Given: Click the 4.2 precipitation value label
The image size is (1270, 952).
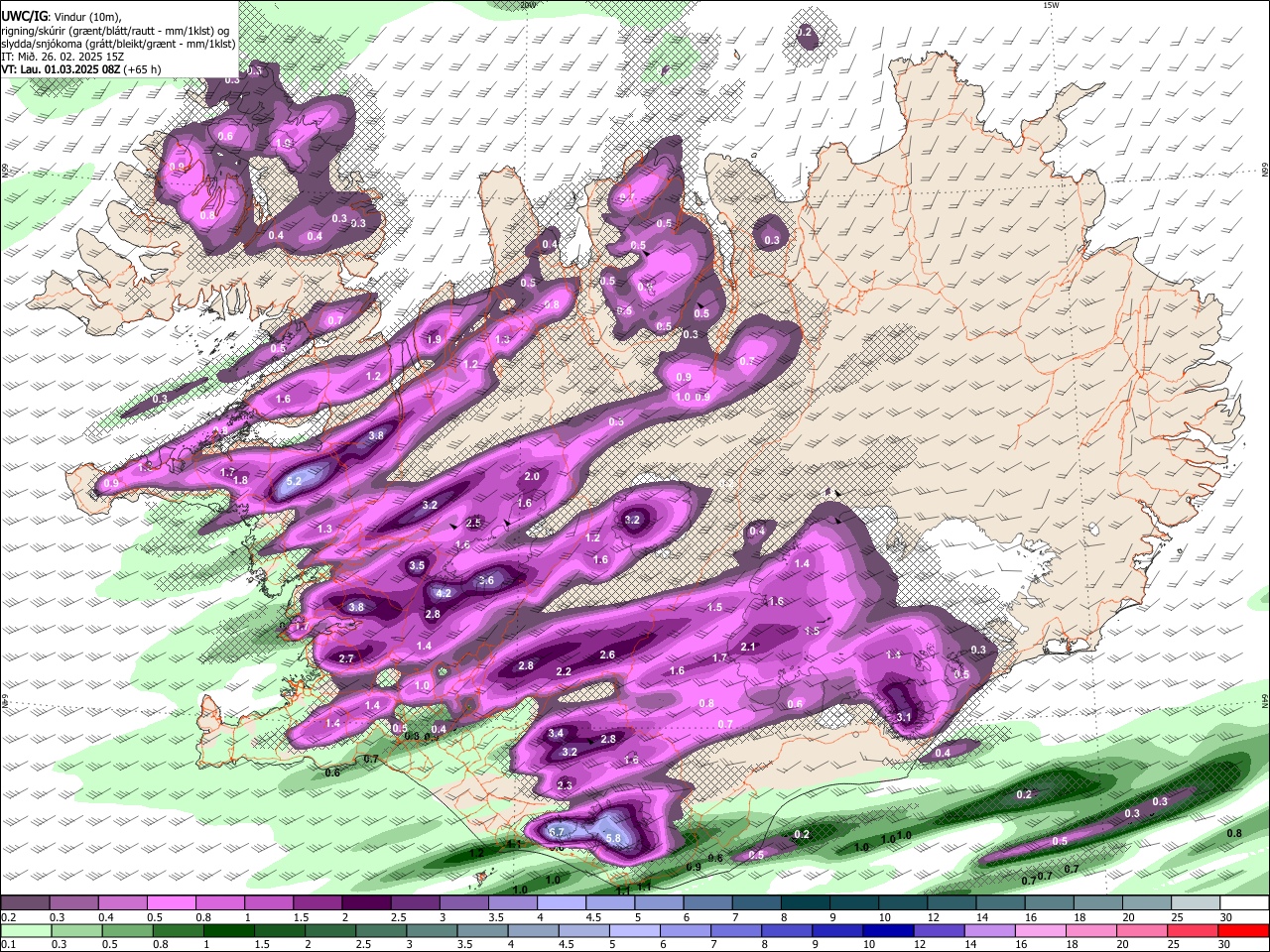Looking at the screenshot, I should click(x=444, y=593).
